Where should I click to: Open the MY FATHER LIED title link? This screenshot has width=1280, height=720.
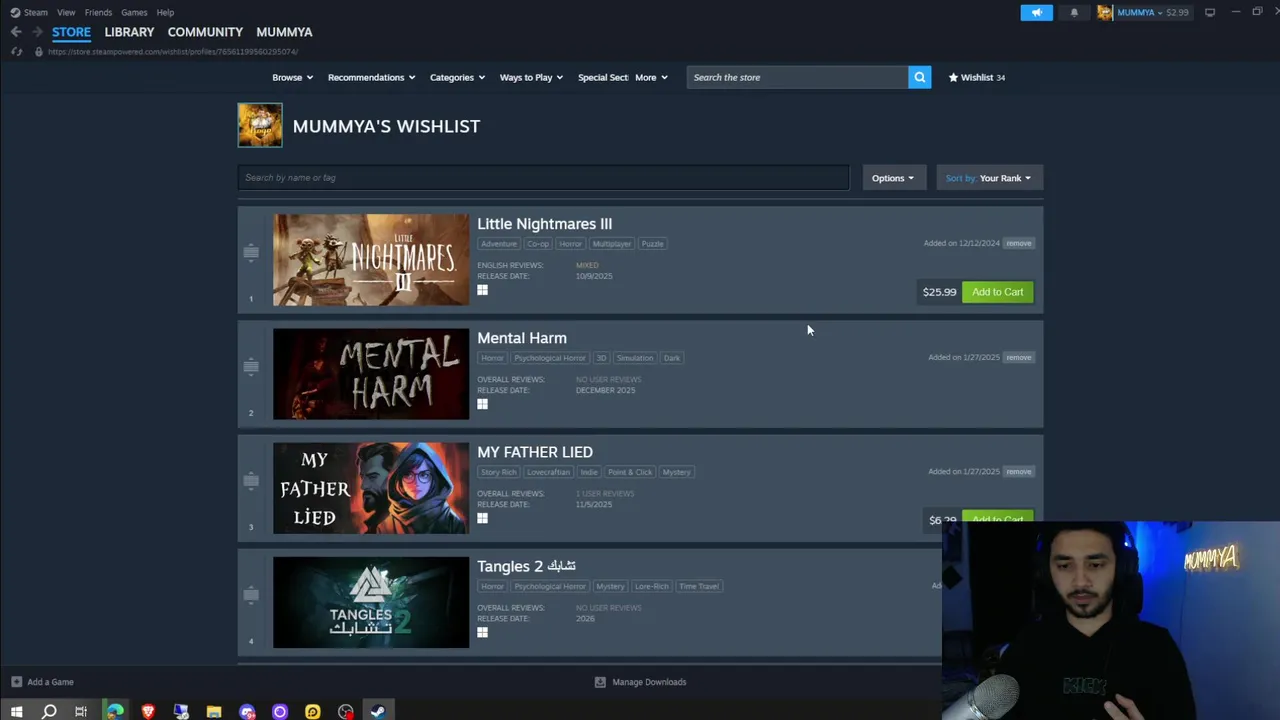(535, 452)
